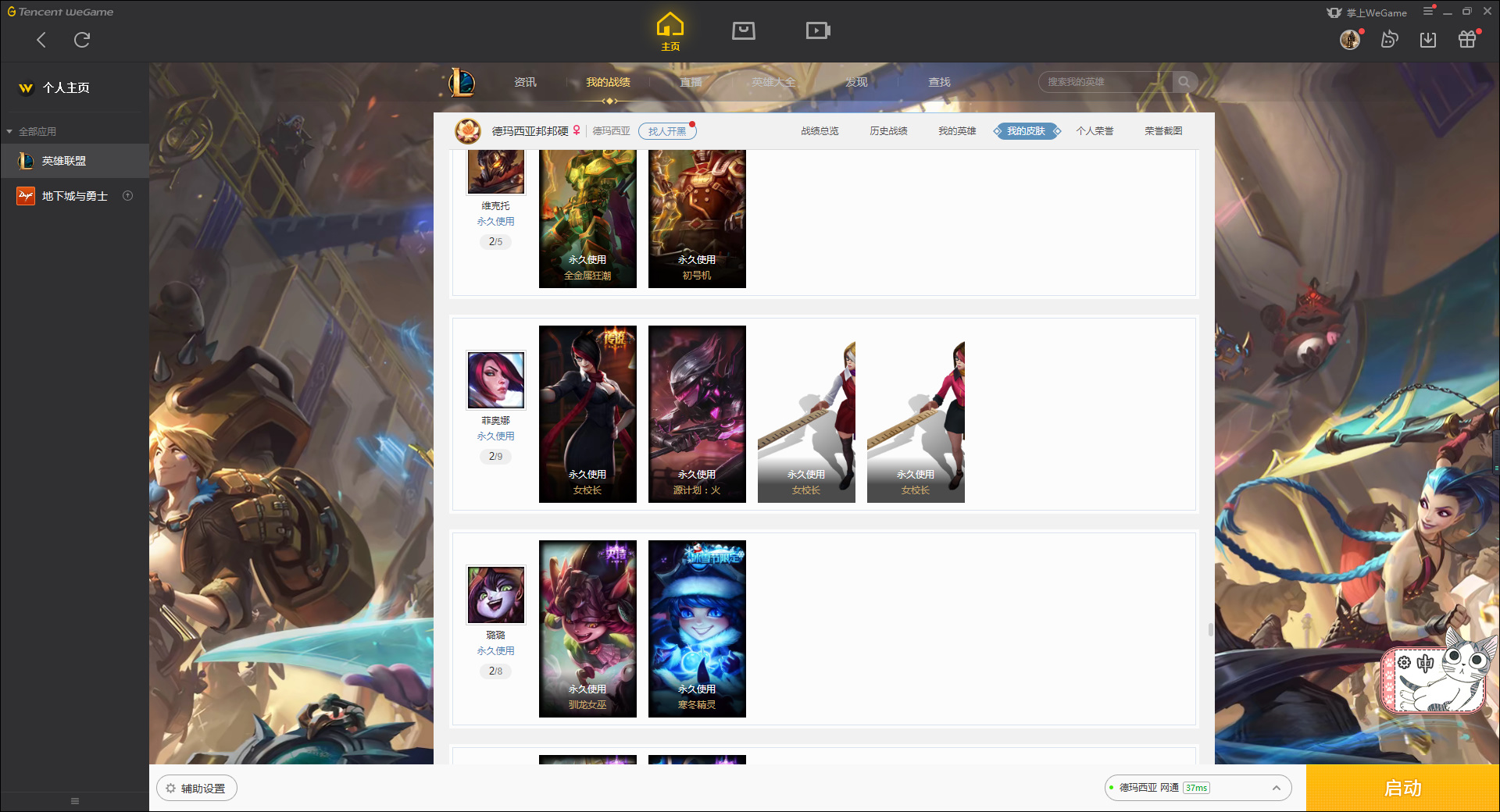
Task: Open the download manager icon
Action: (x=1428, y=39)
